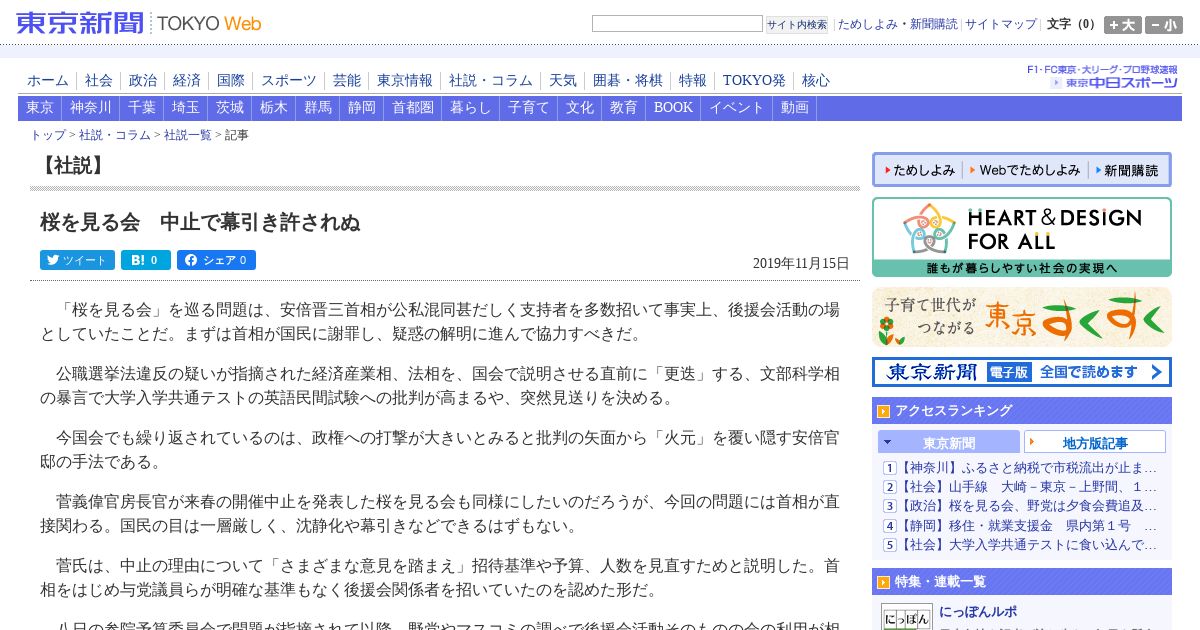Open the 社説・コラム section
The height and width of the screenshot is (630, 1200).
coord(491,81)
